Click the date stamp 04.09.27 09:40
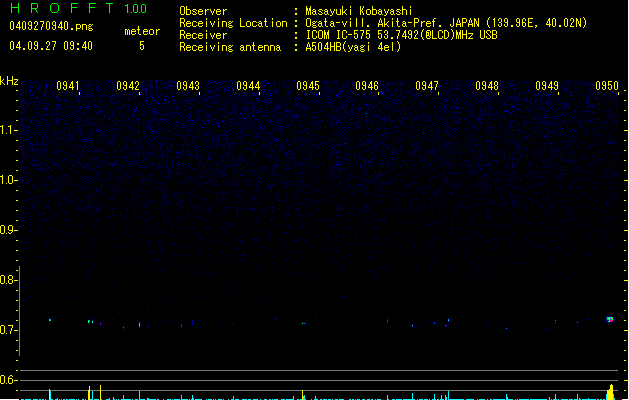This screenshot has width=629, height=400. [51, 46]
